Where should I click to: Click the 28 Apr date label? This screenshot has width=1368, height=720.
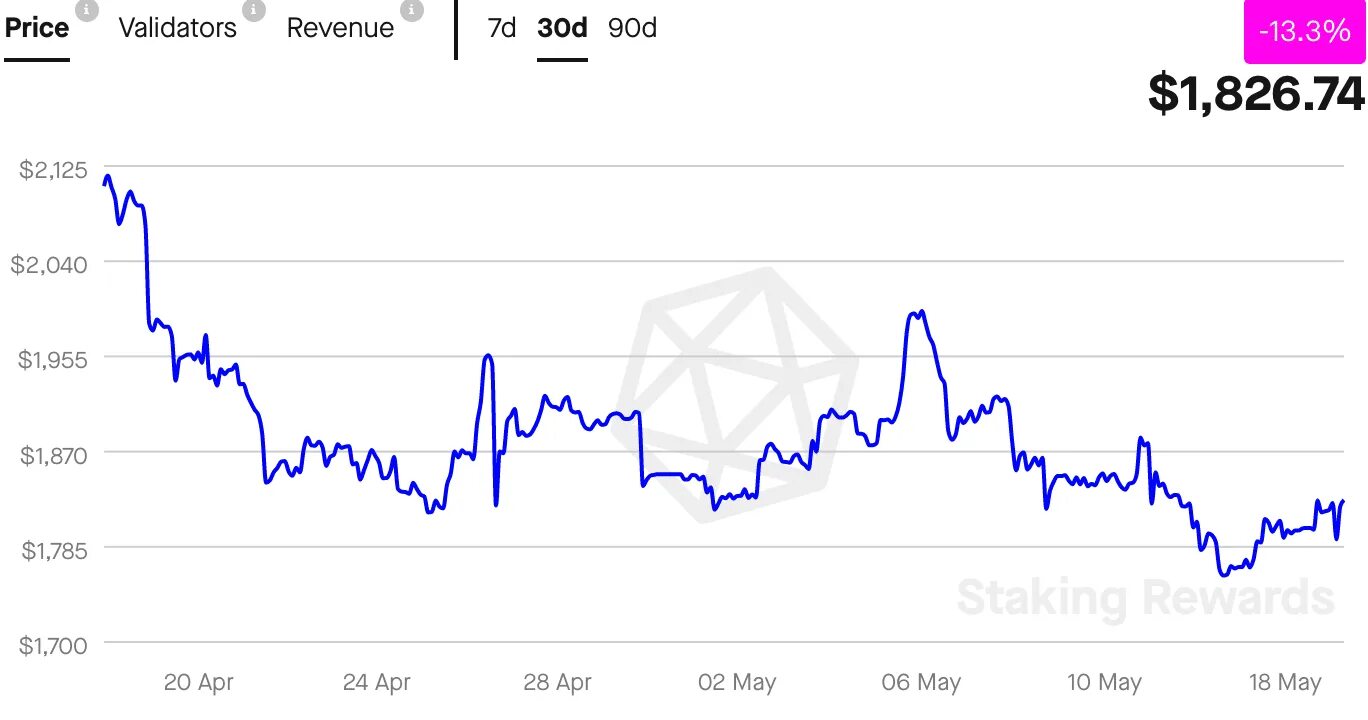tap(557, 683)
